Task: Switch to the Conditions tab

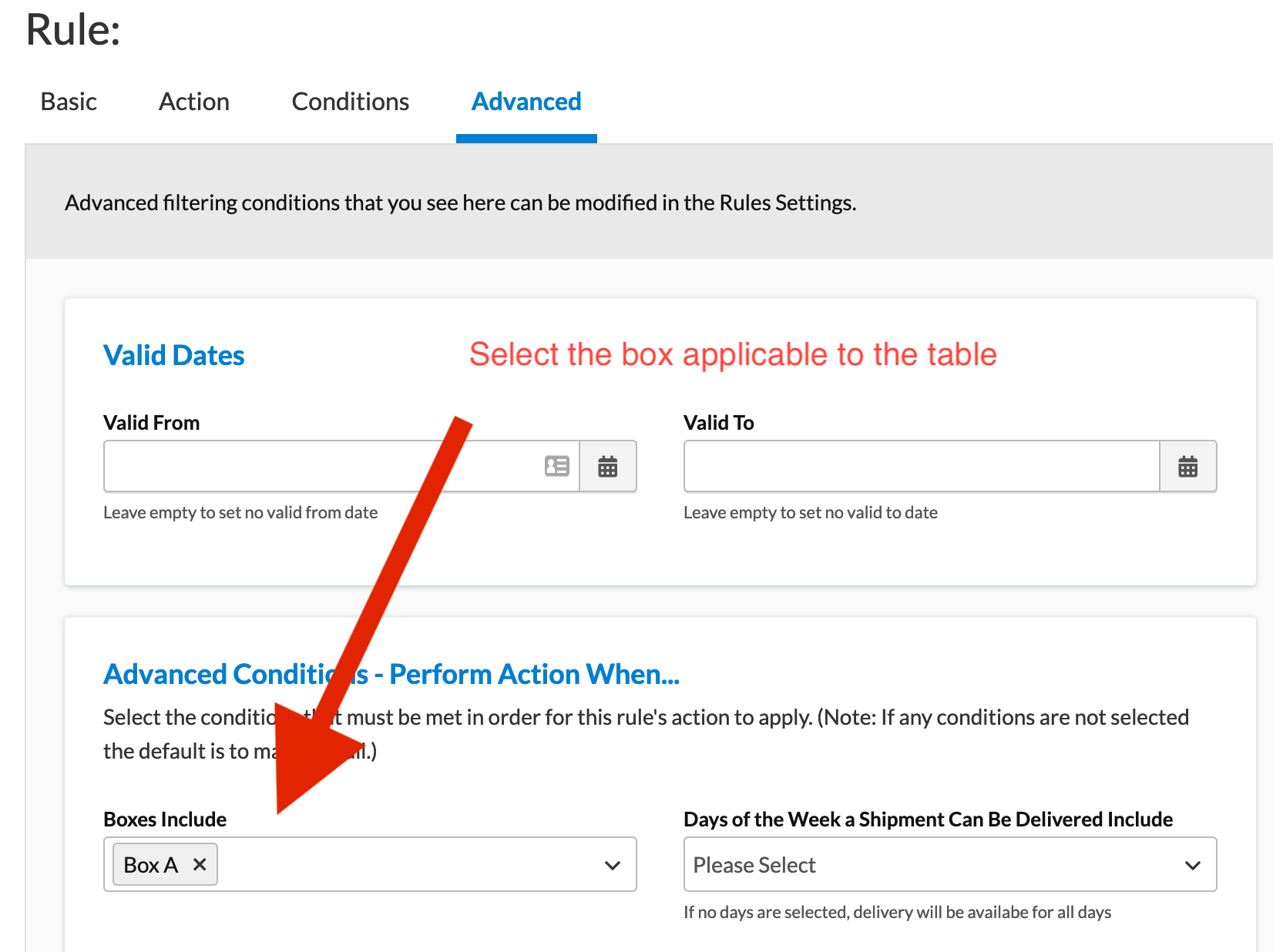Action: [x=350, y=101]
